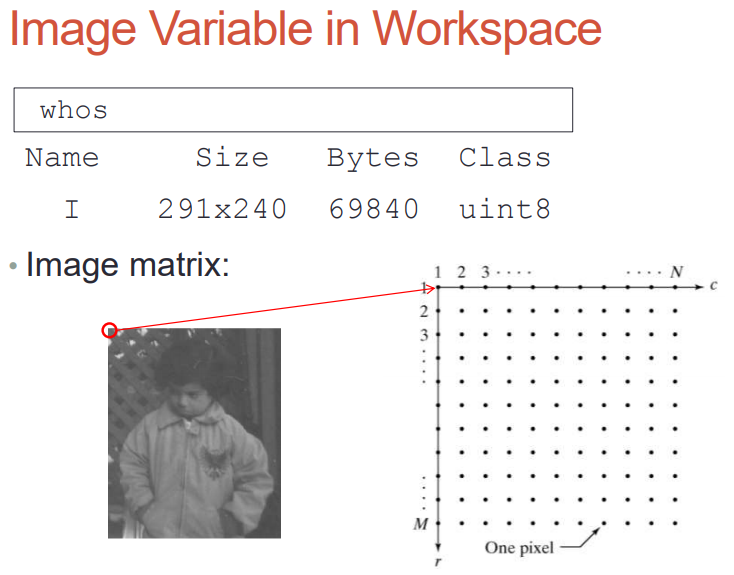Click the 'whos' command text box
Screen dimensions: 734x575
coord(293,110)
